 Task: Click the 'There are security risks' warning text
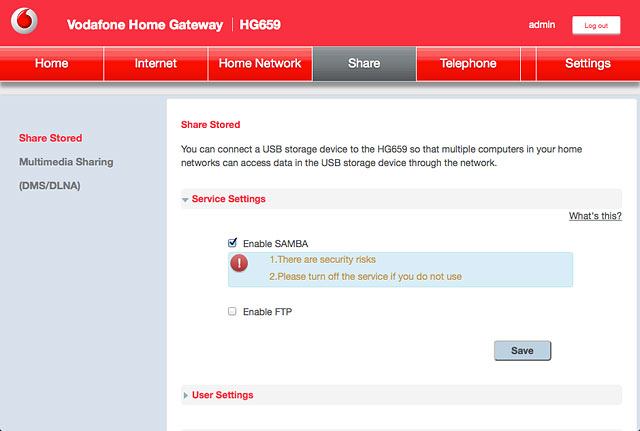[322, 260]
